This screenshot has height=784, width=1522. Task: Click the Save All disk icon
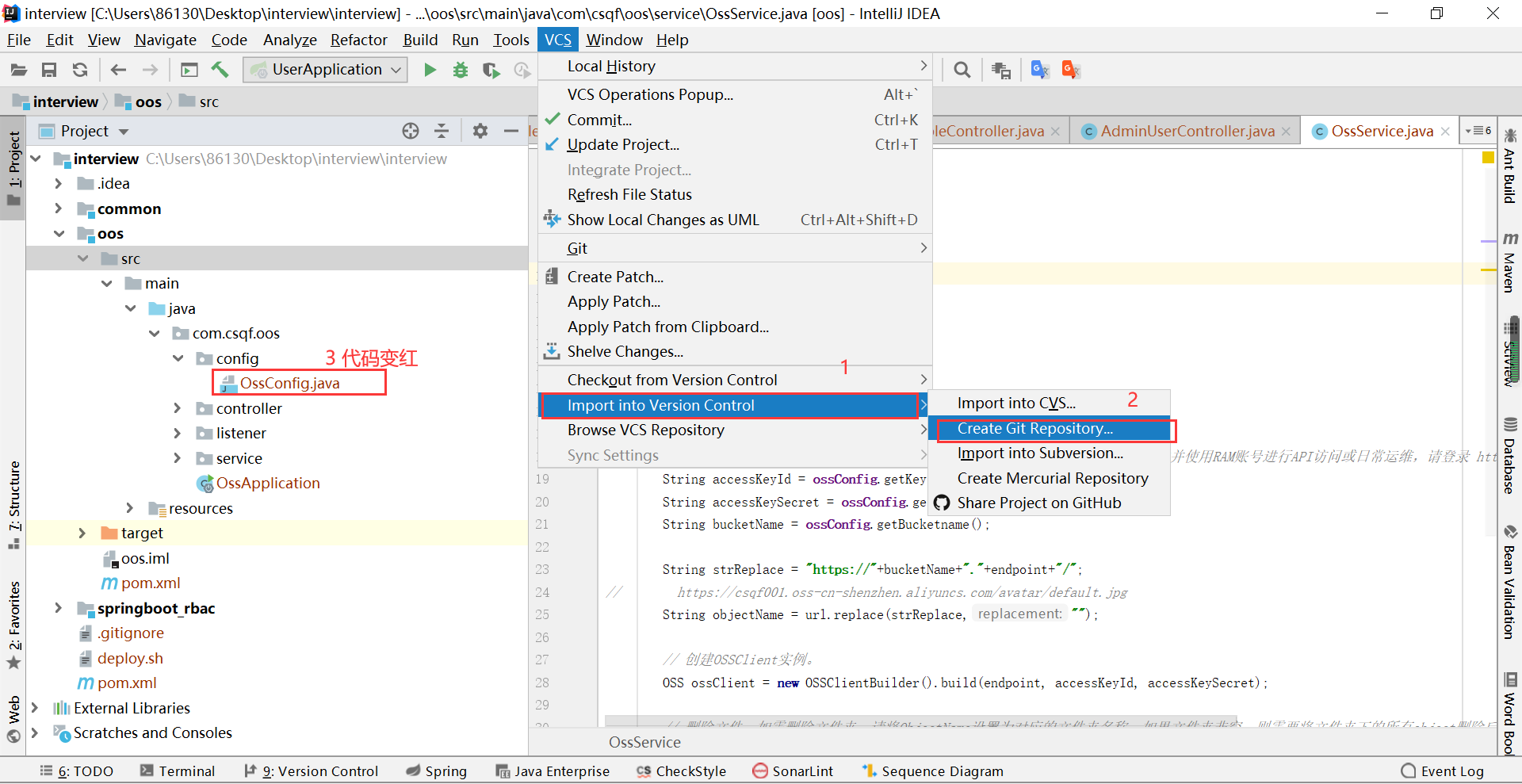point(49,70)
